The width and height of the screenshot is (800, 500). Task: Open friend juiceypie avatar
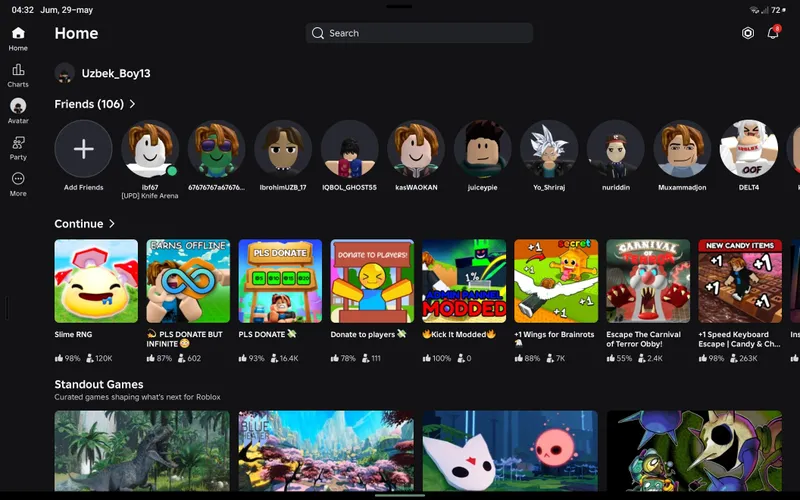pyautogui.click(x=483, y=148)
